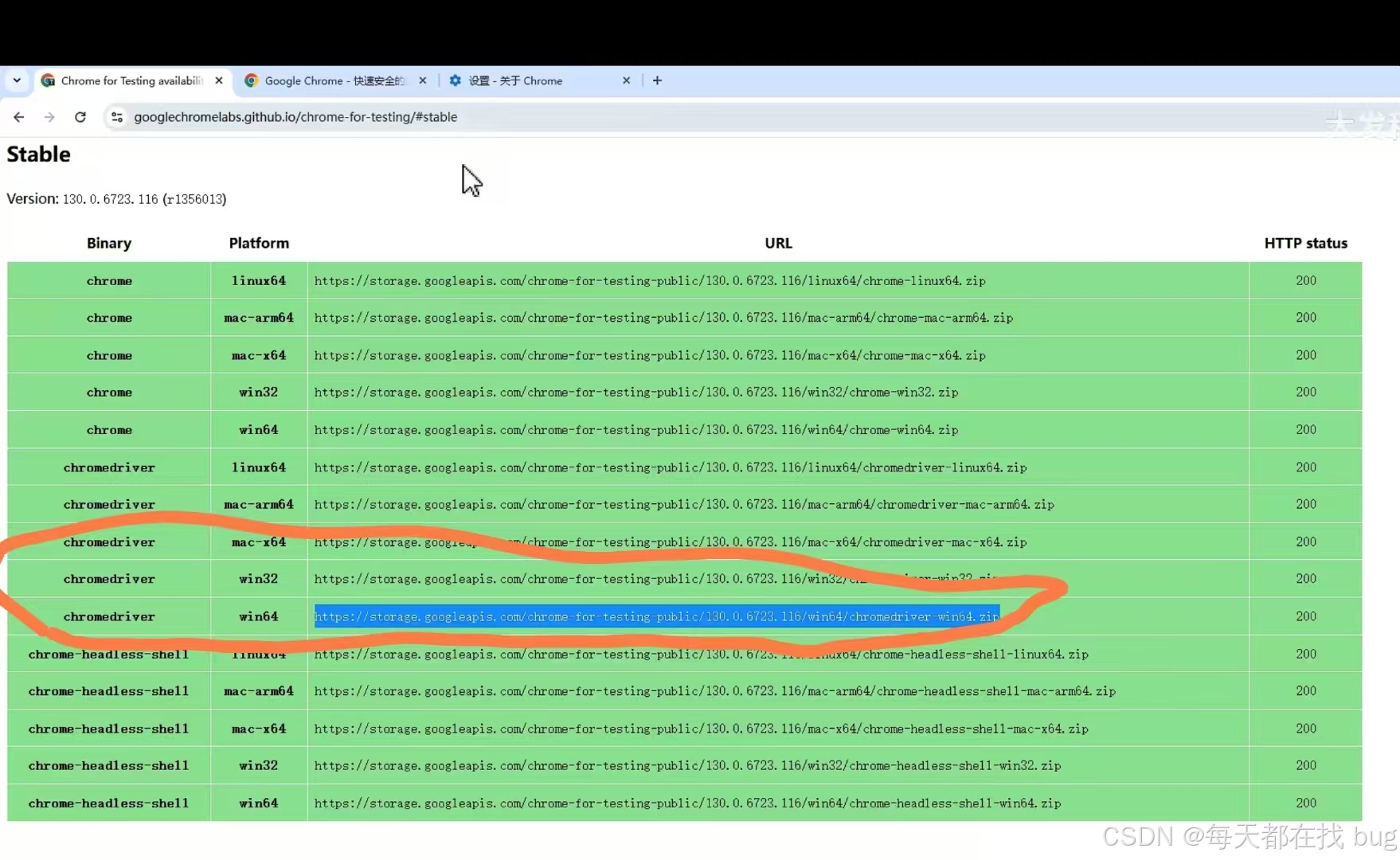
Task: Click the Chrome favicon on first tab
Action: (x=48, y=80)
